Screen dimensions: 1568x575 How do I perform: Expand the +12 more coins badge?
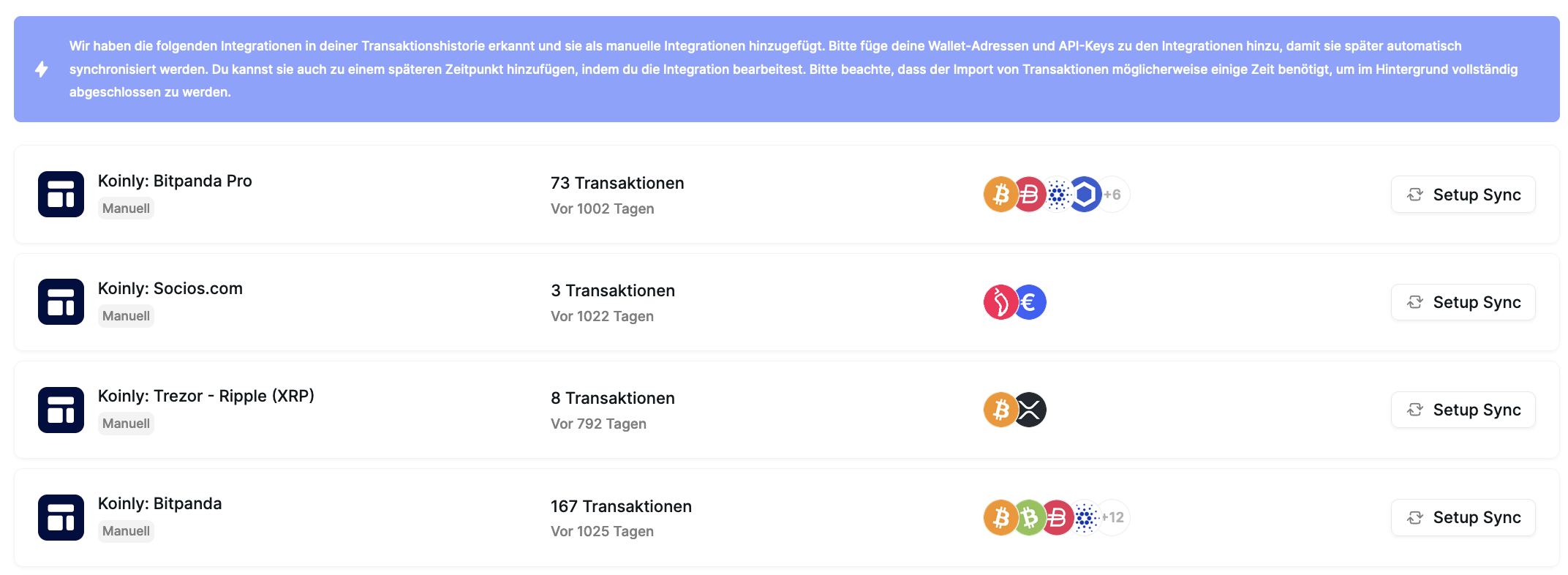1113,518
